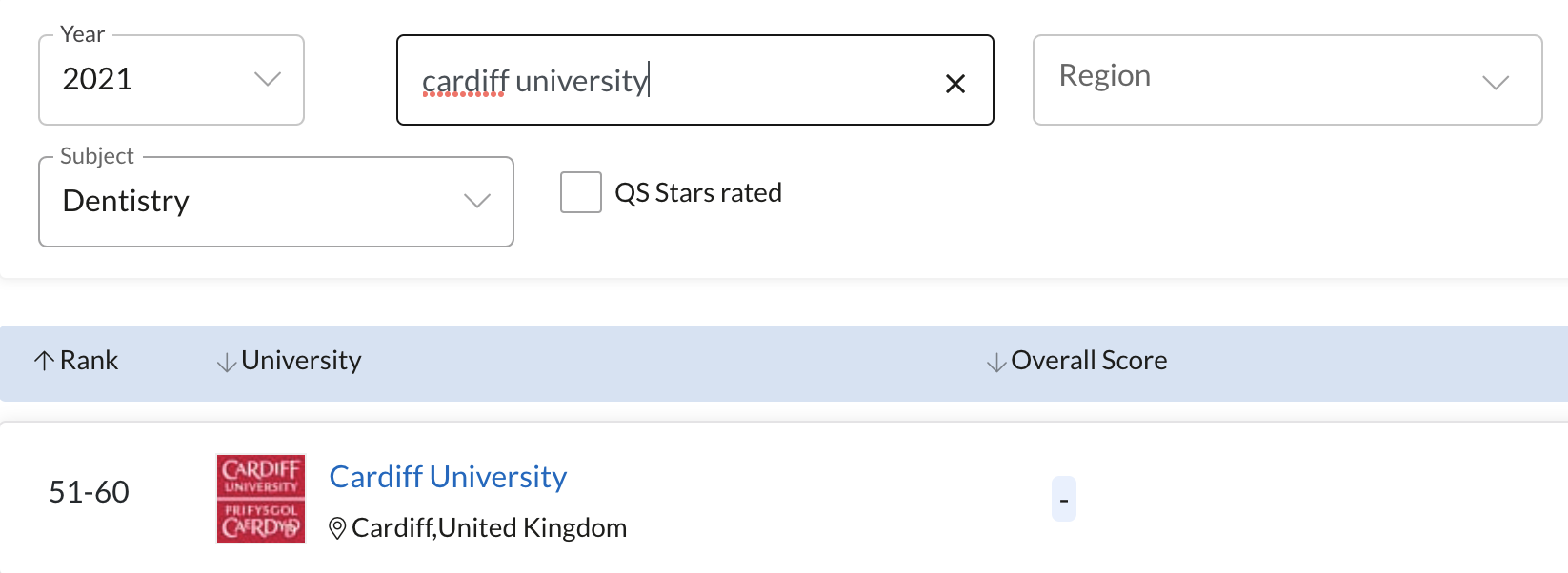
Task: Select the 2021 value in Year field
Action: coord(98,79)
